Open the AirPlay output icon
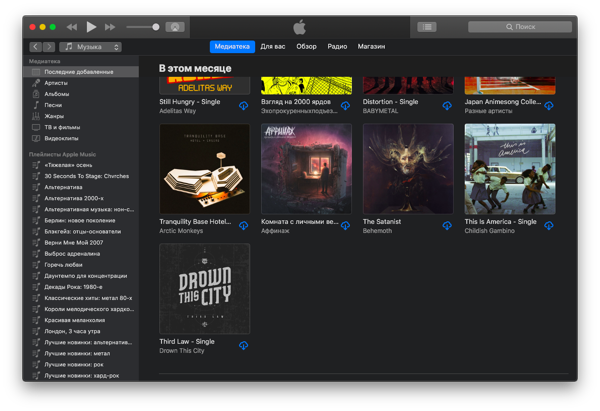 click(x=175, y=27)
